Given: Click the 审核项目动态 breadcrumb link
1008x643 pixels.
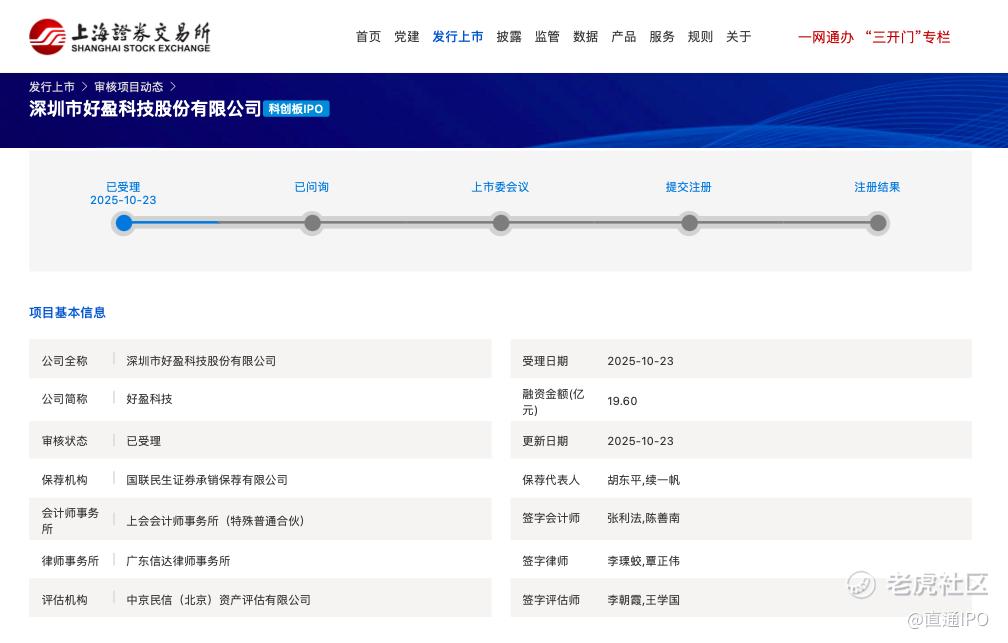Looking at the screenshot, I should click(129, 87).
